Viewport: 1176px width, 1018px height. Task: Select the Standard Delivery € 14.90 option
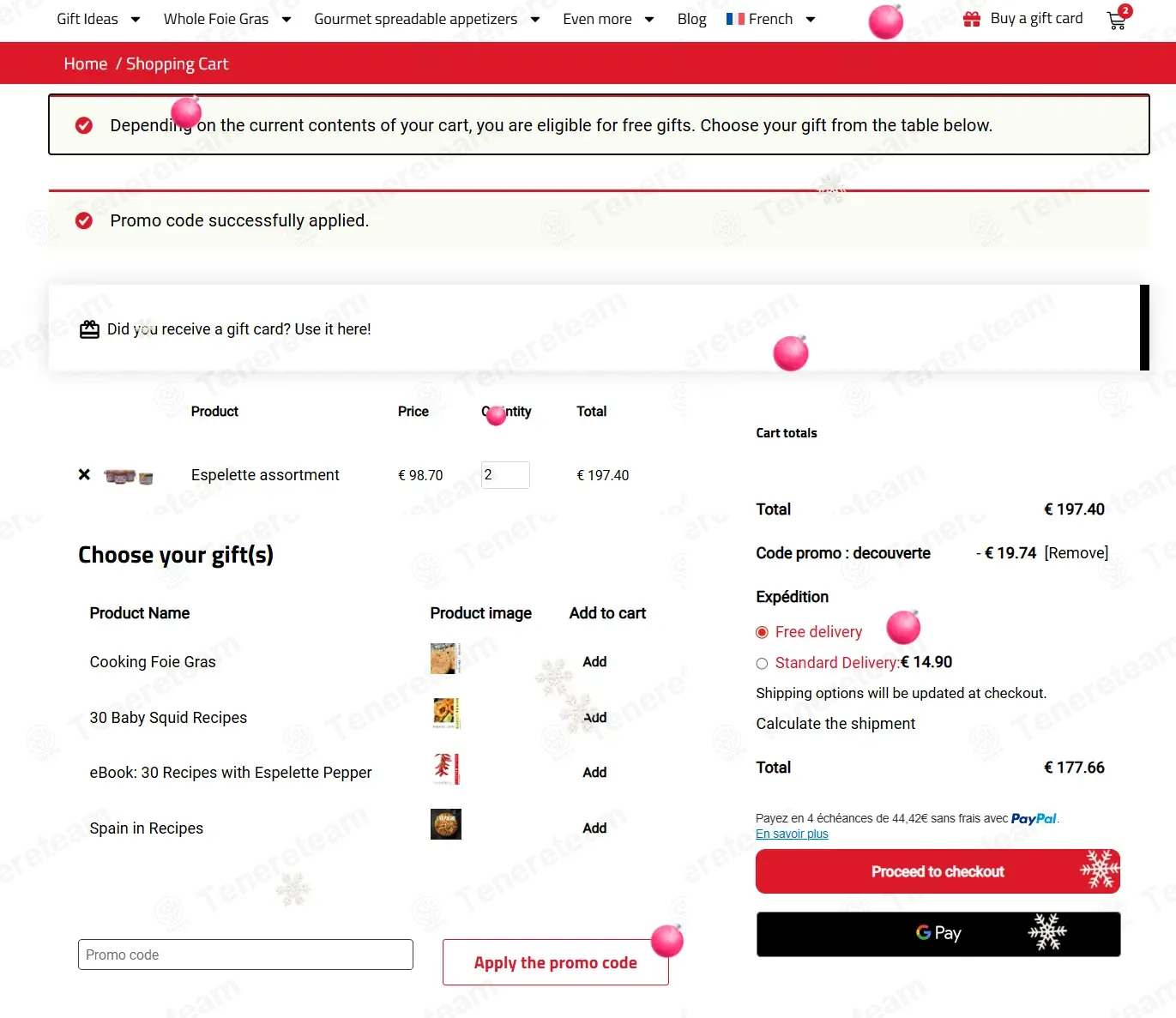pos(762,664)
